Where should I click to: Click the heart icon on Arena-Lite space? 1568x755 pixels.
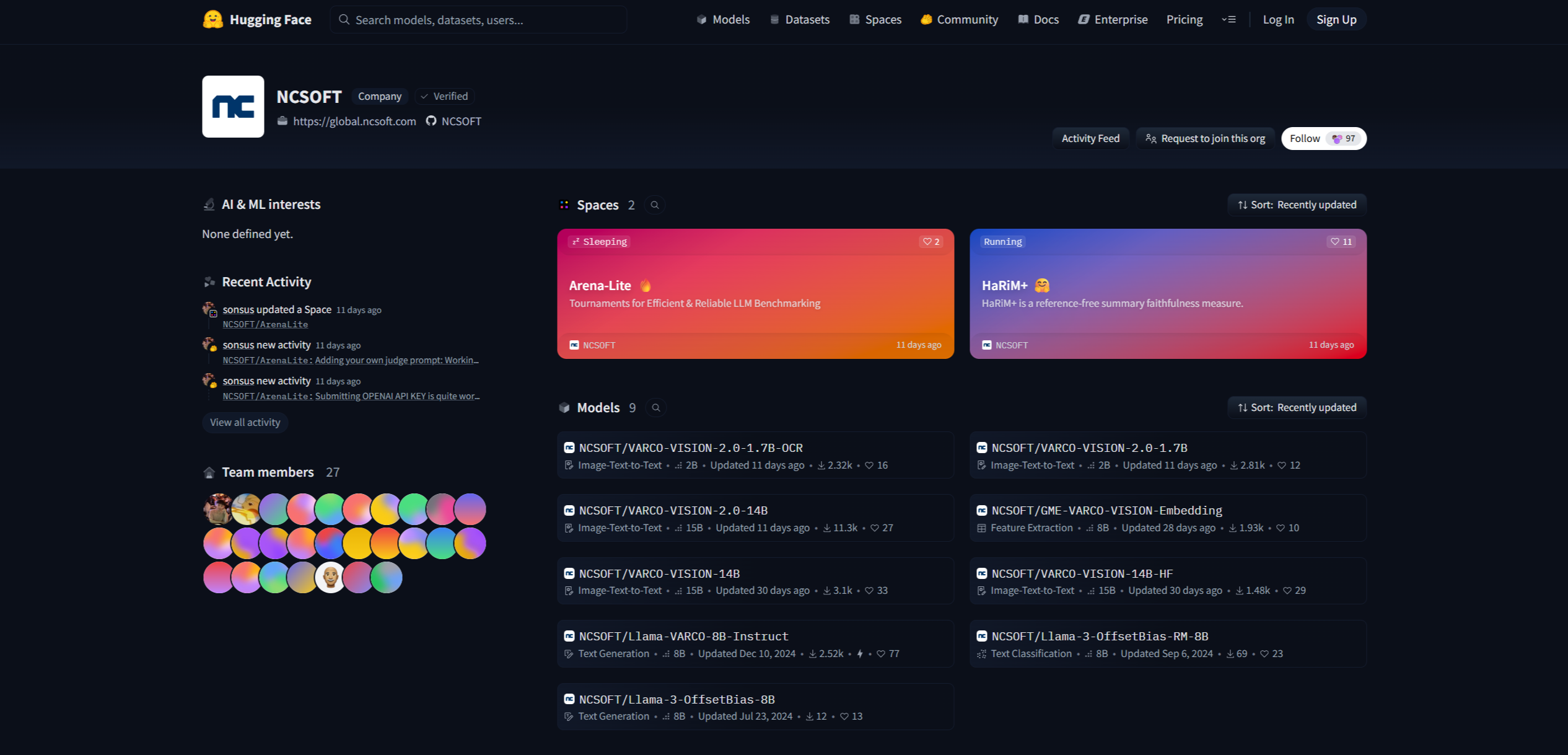(x=927, y=242)
